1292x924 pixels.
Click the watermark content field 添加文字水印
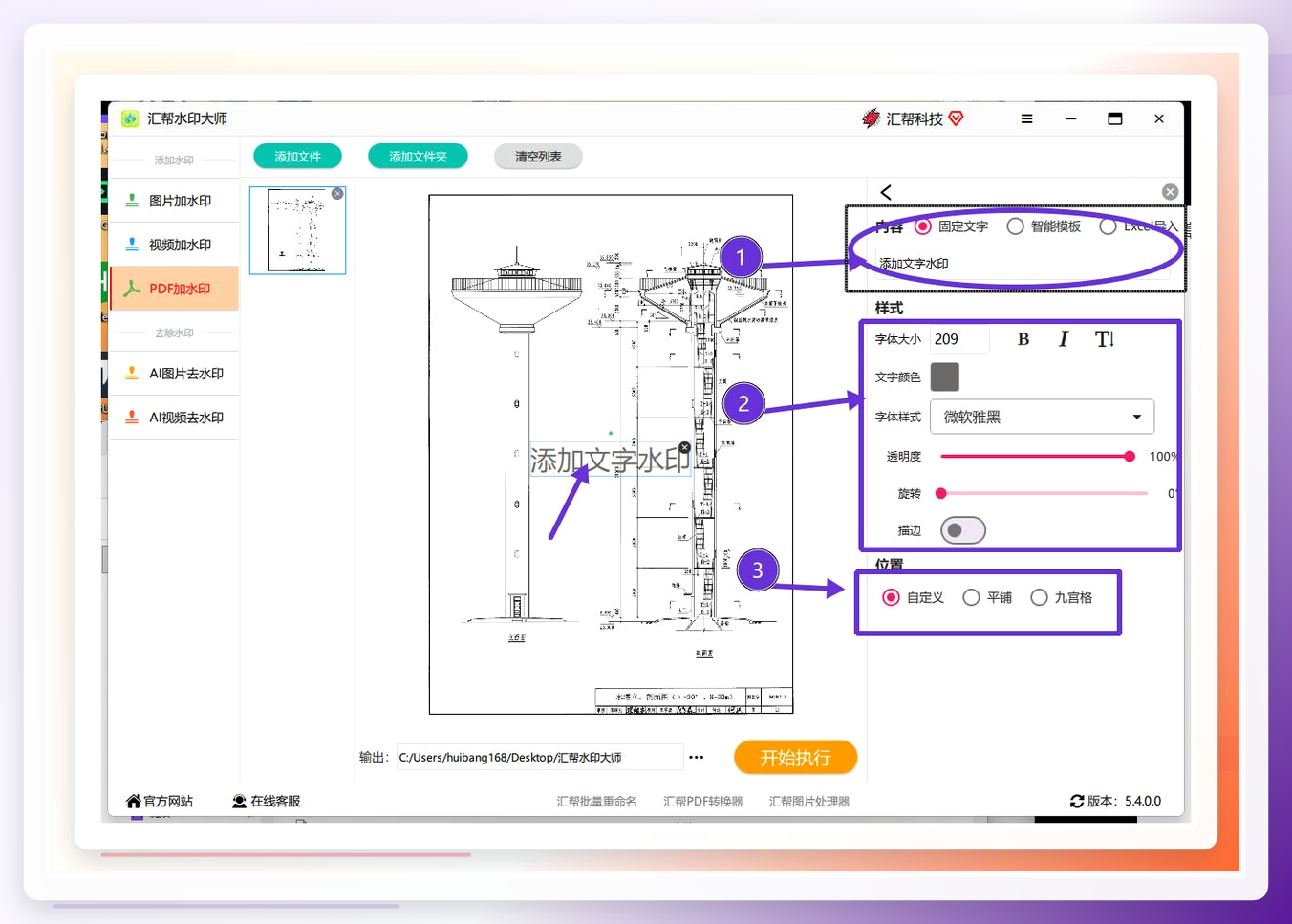pyautogui.click(x=1023, y=263)
